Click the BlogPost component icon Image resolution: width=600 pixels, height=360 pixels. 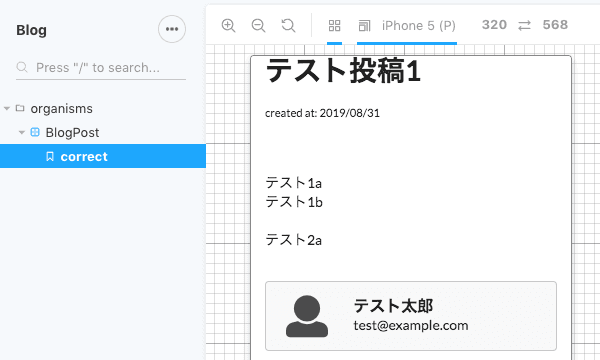pyautogui.click(x=35, y=132)
